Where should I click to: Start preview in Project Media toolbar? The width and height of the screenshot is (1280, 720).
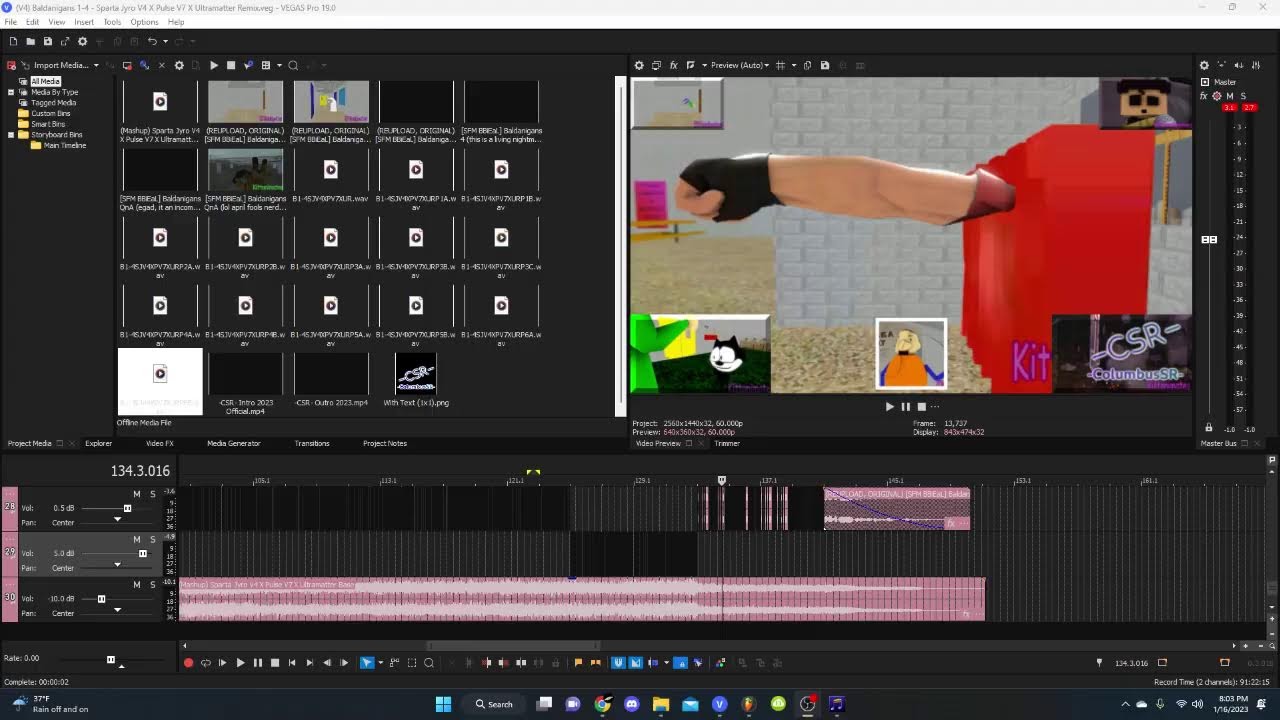point(213,65)
